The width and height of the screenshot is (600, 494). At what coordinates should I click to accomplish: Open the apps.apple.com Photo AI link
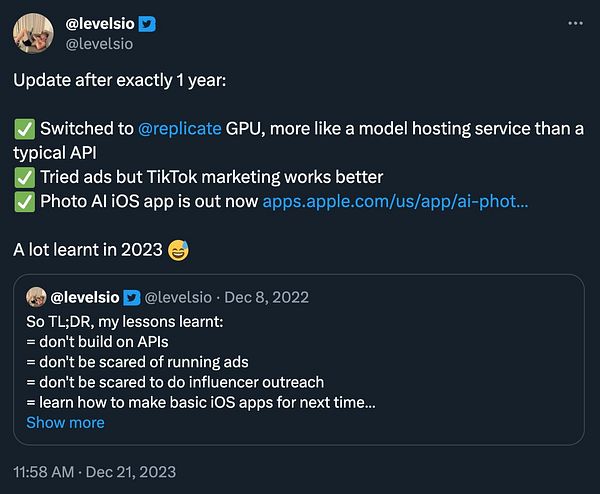395,201
